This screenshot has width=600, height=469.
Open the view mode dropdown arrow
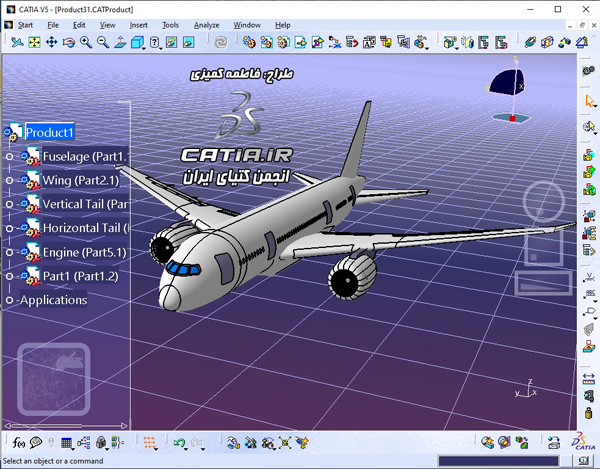point(161,49)
